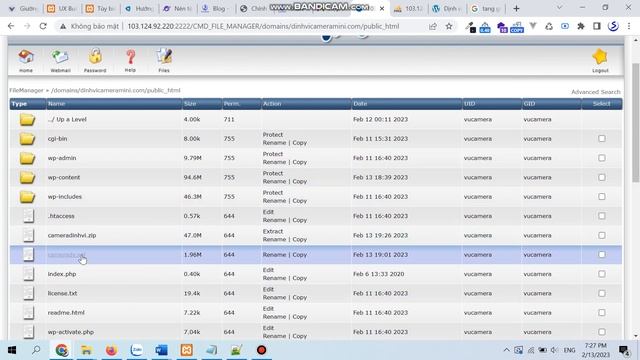The height and width of the screenshot is (360, 640).
Task: Select the wp-admin checkbox
Action: click(x=602, y=158)
